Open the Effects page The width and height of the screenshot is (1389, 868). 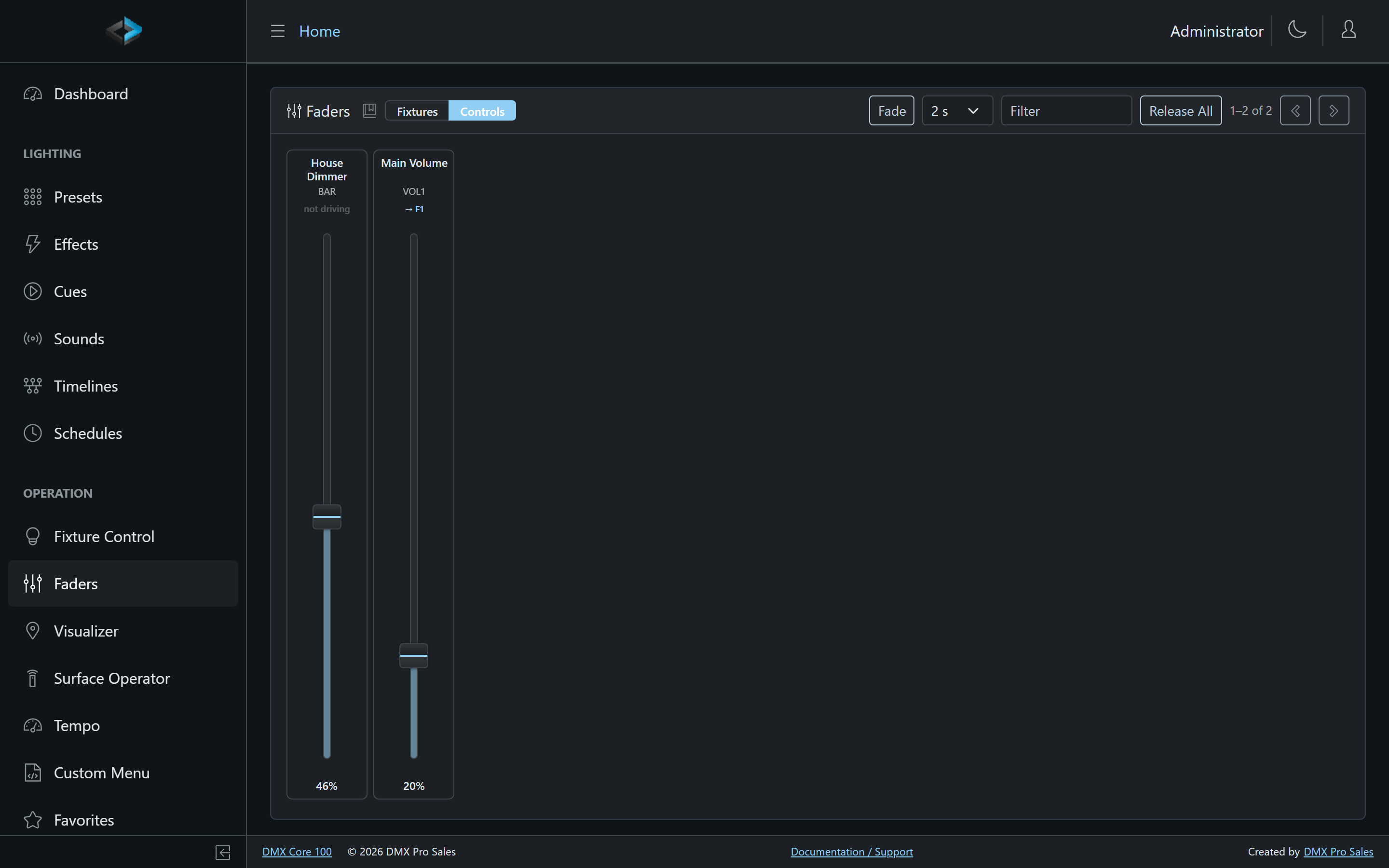tap(123, 244)
